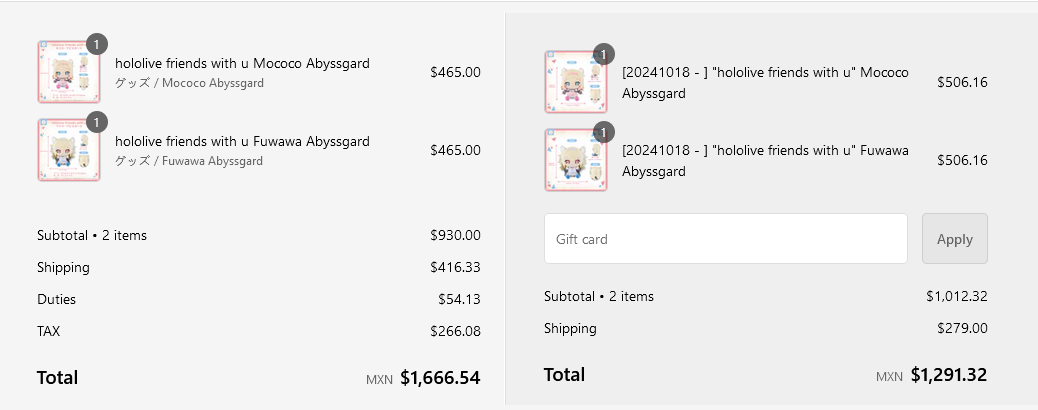
Task: Click the "[20241018 - ]" Fuwawa Abyssgard product name
Action: (764, 161)
